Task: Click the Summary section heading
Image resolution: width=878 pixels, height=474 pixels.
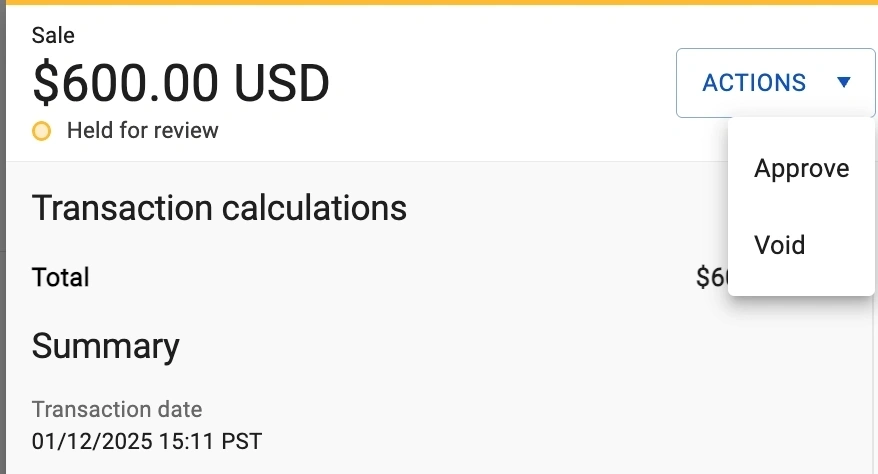Action: click(105, 346)
